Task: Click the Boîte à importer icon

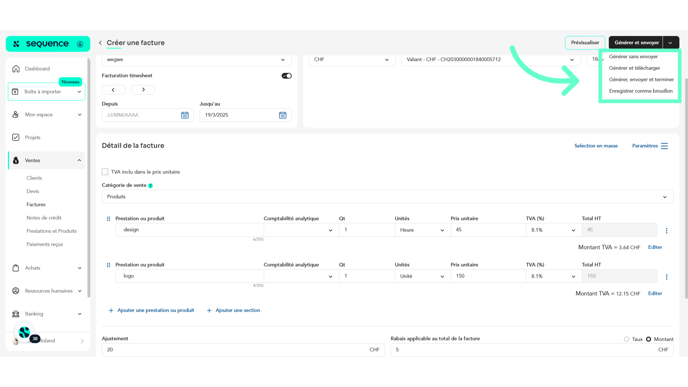Action: click(15, 92)
